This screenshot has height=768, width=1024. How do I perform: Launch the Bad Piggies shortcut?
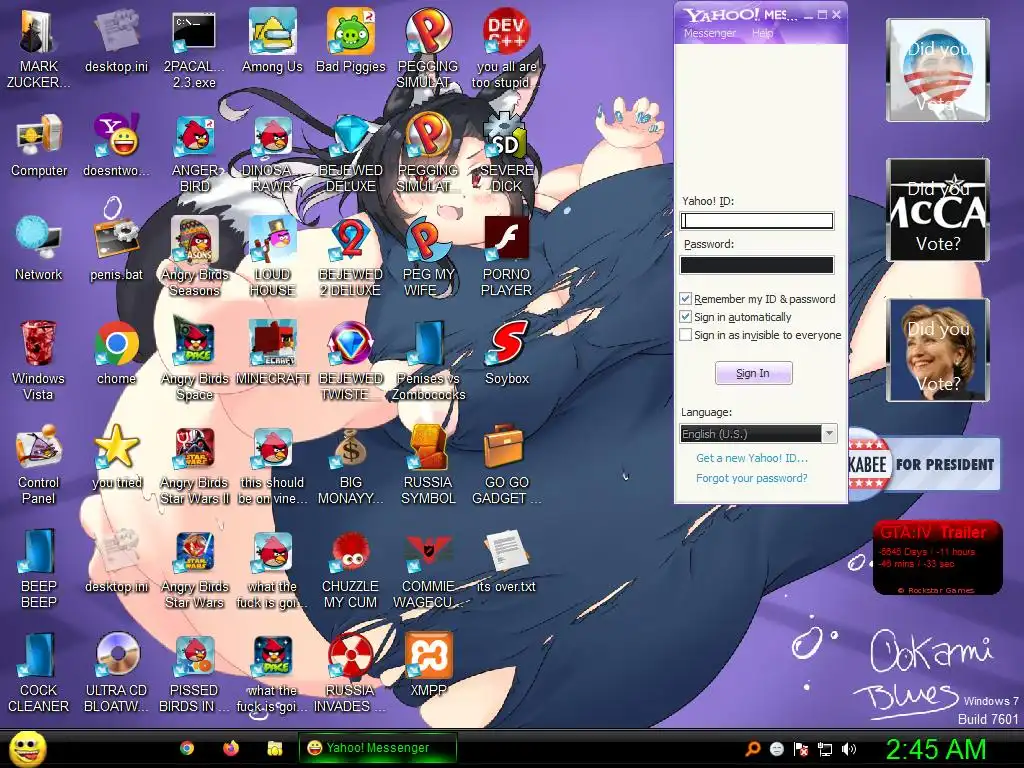point(351,40)
